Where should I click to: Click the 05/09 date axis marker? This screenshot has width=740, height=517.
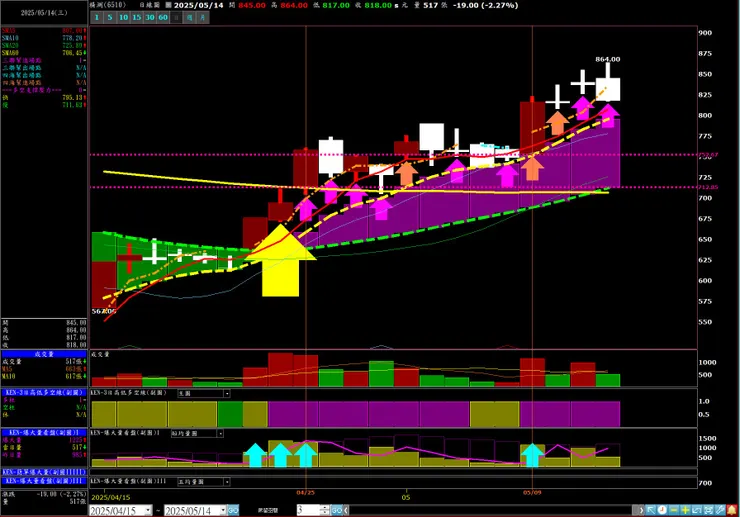click(x=532, y=492)
